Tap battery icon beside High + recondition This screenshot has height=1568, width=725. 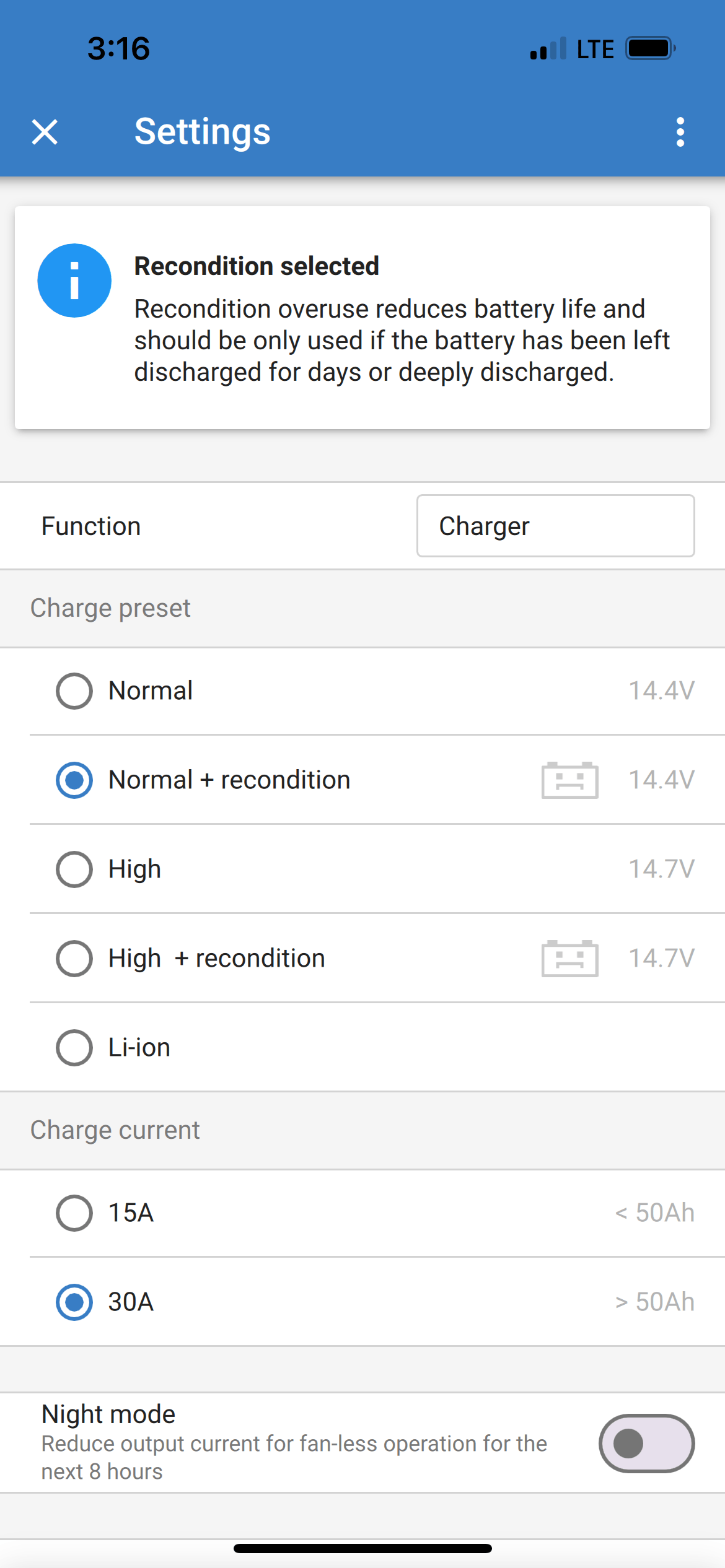click(x=569, y=959)
